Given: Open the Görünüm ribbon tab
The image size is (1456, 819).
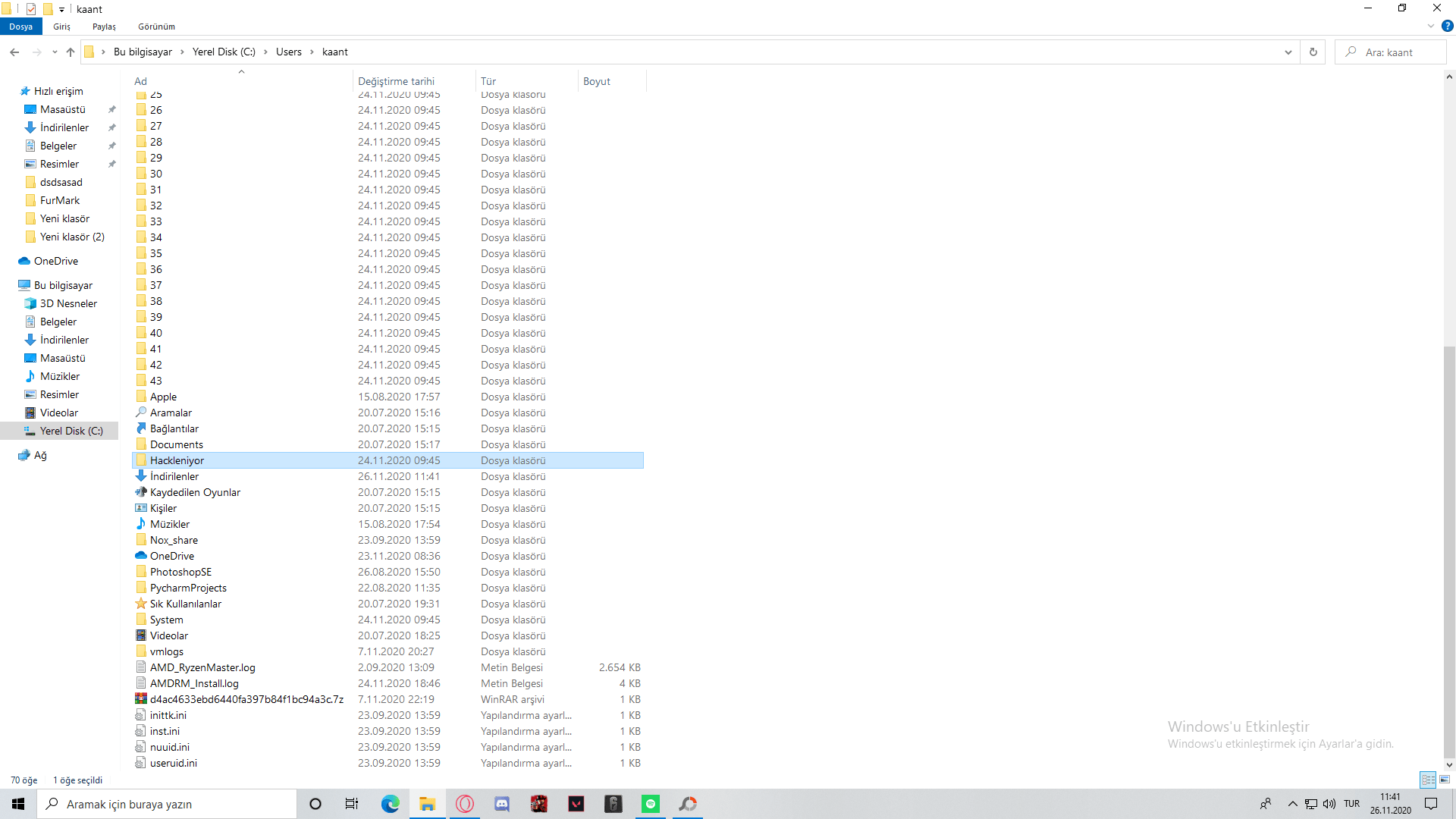Looking at the screenshot, I should tap(156, 27).
